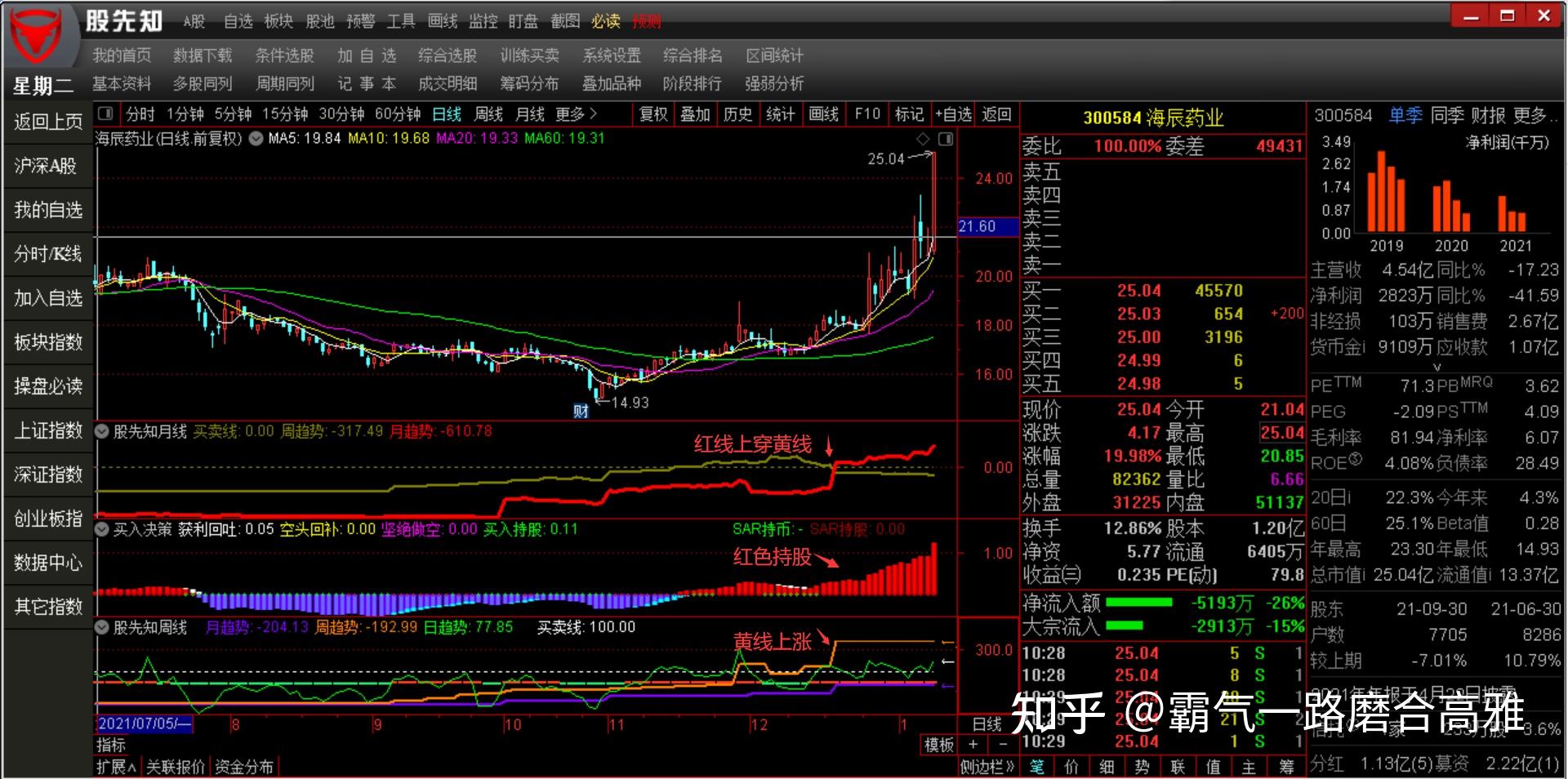This screenshot has width=1568, height=779.
Task: Open 我的自选 watchlist in sidebar
Action: pos(48,210)
